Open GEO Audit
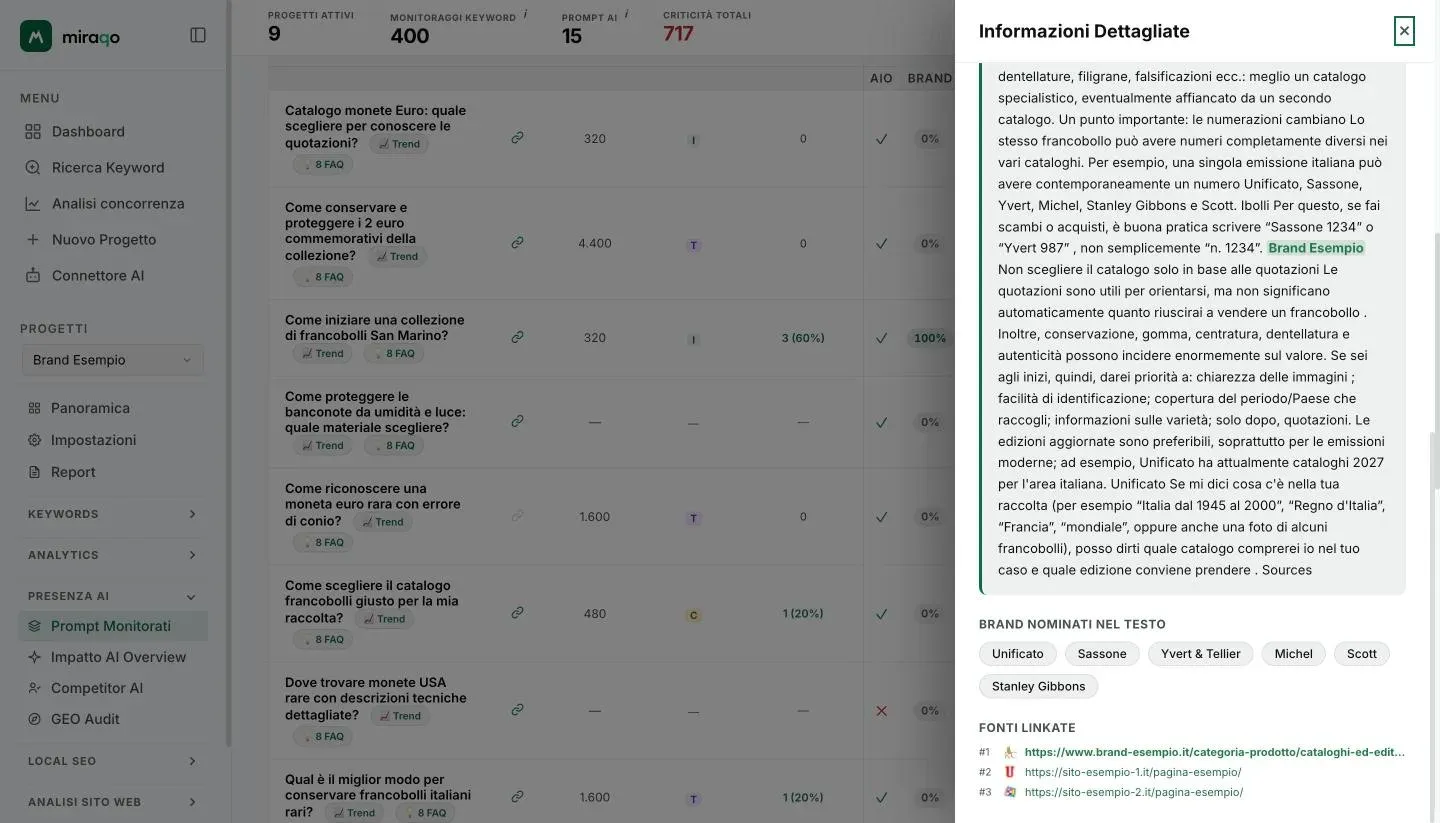The width and height of the screenshot is (1440, 823). [85, 719]
